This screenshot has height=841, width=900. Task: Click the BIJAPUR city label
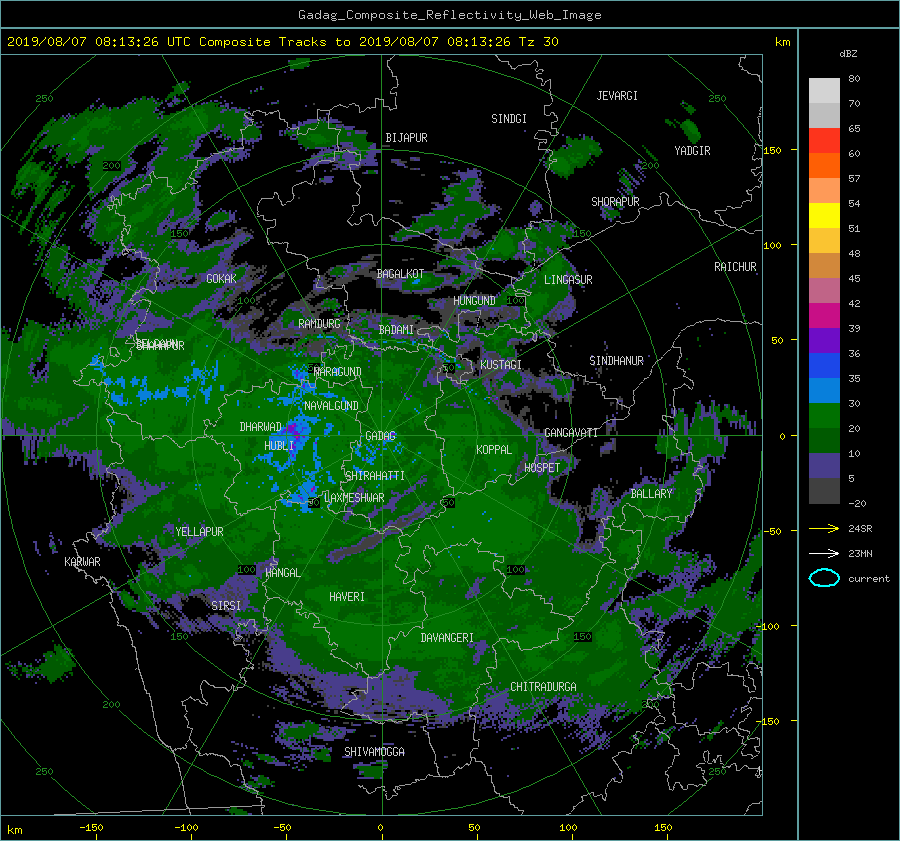406,138
